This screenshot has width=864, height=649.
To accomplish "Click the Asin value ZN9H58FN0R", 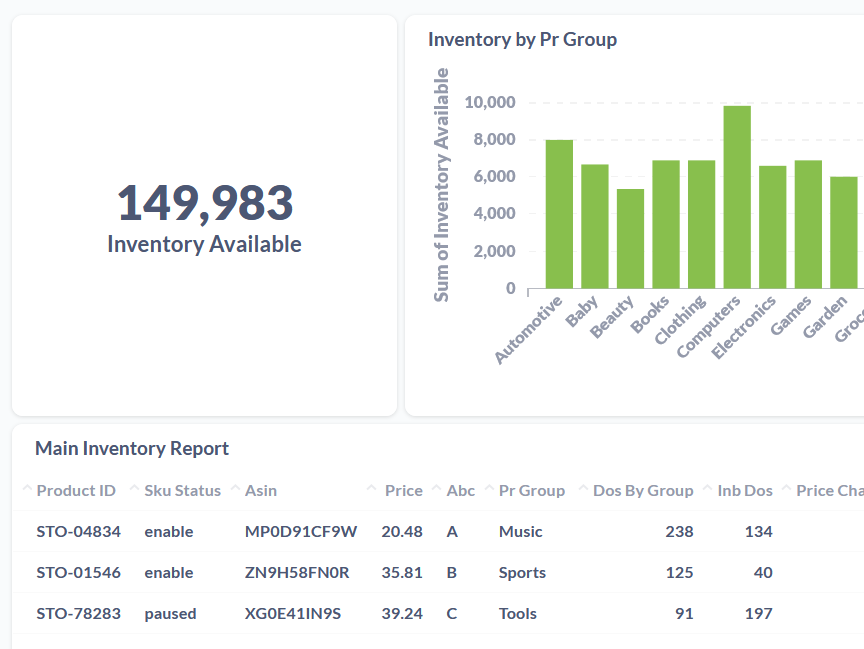I will point(297,572).
